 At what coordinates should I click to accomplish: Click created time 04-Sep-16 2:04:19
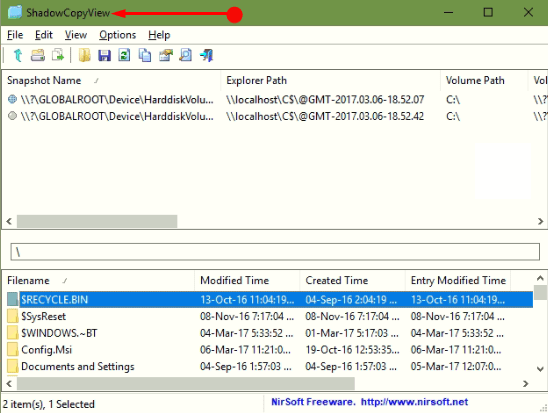(351, 299)
